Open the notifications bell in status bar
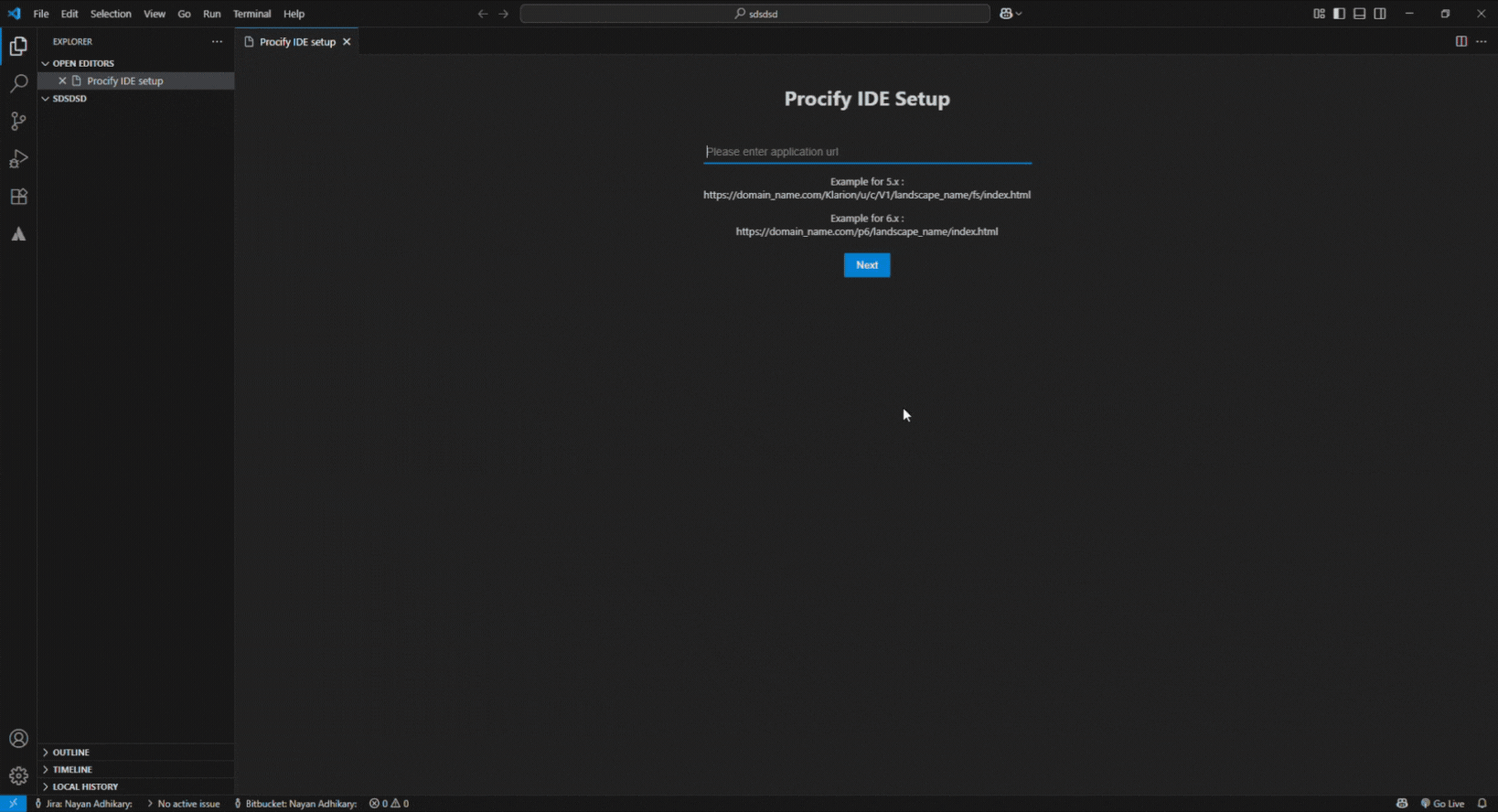This screenshot has width=1498, height=812. point(1482,804)
